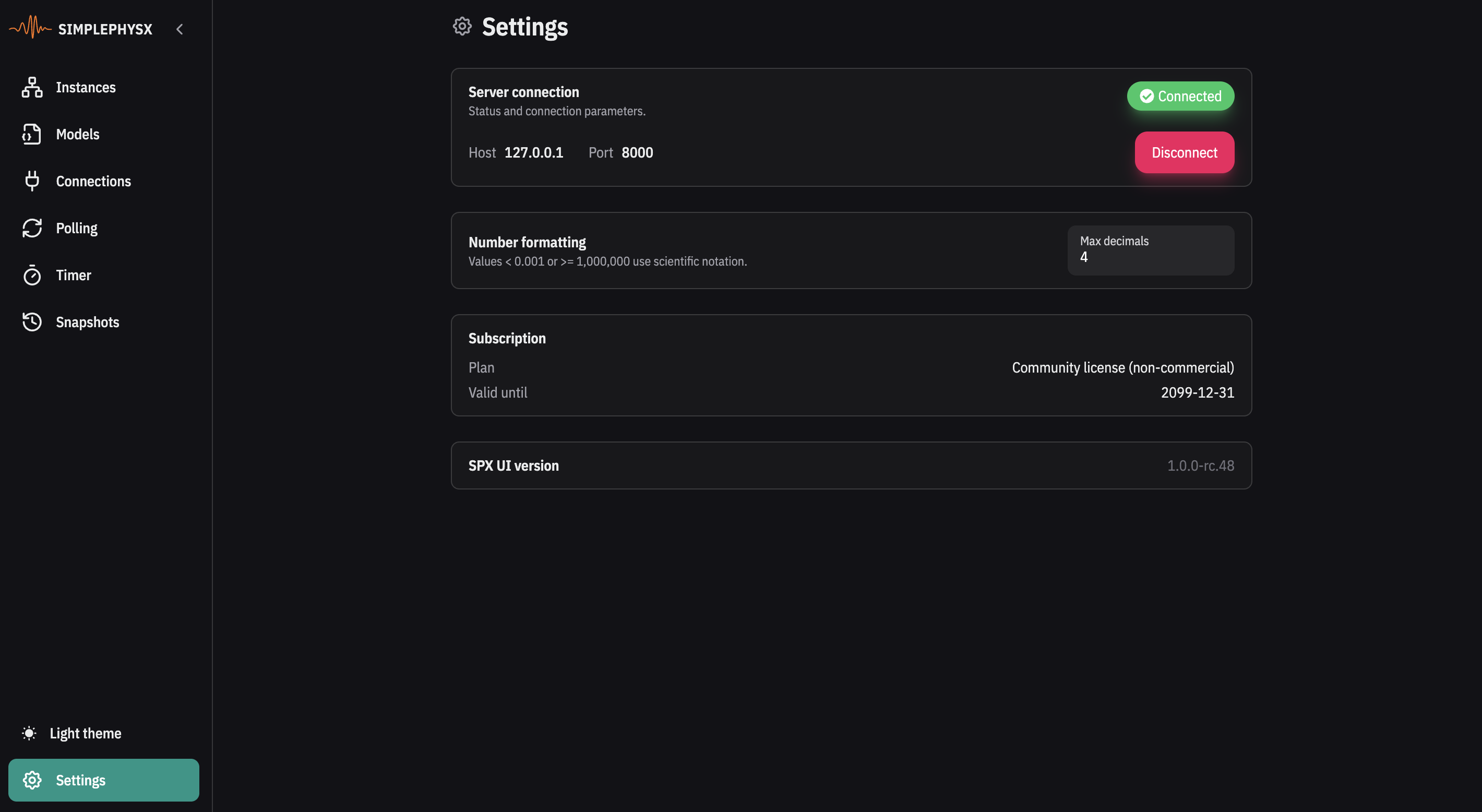
Task: Click the sun icon for light theme
Action: pos(29,733)
